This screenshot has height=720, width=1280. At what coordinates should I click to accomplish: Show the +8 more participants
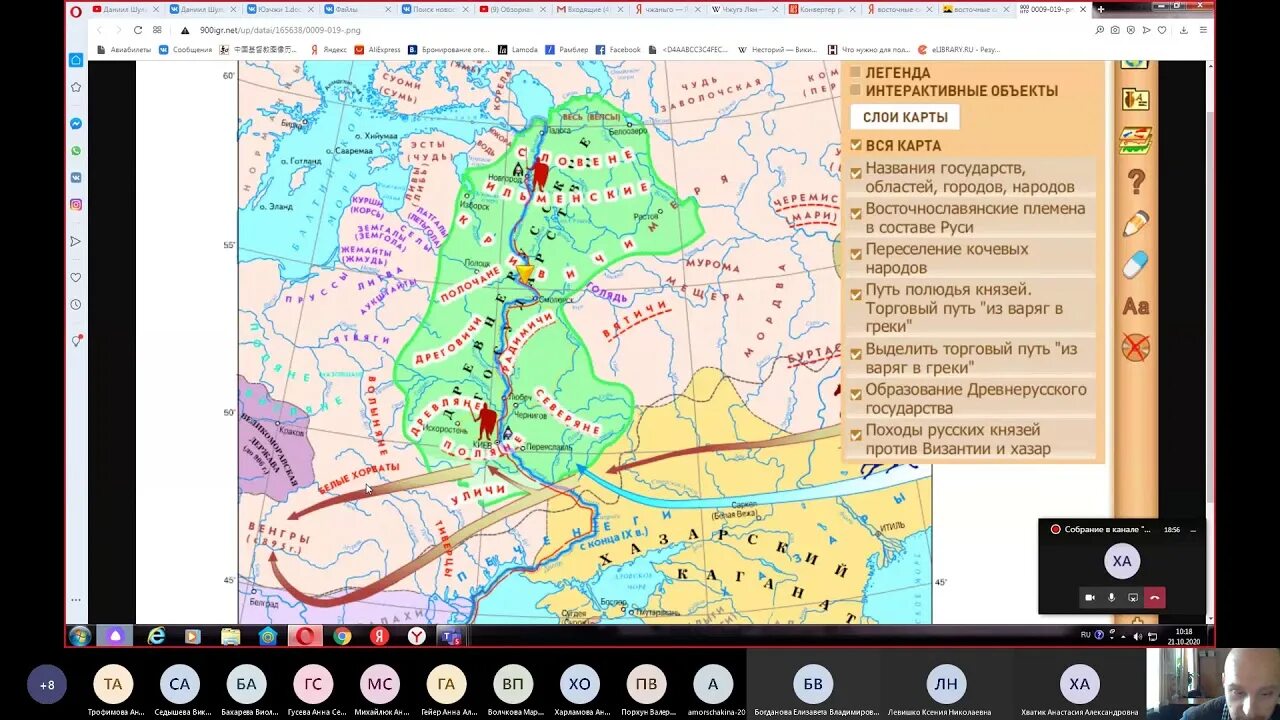47,685
